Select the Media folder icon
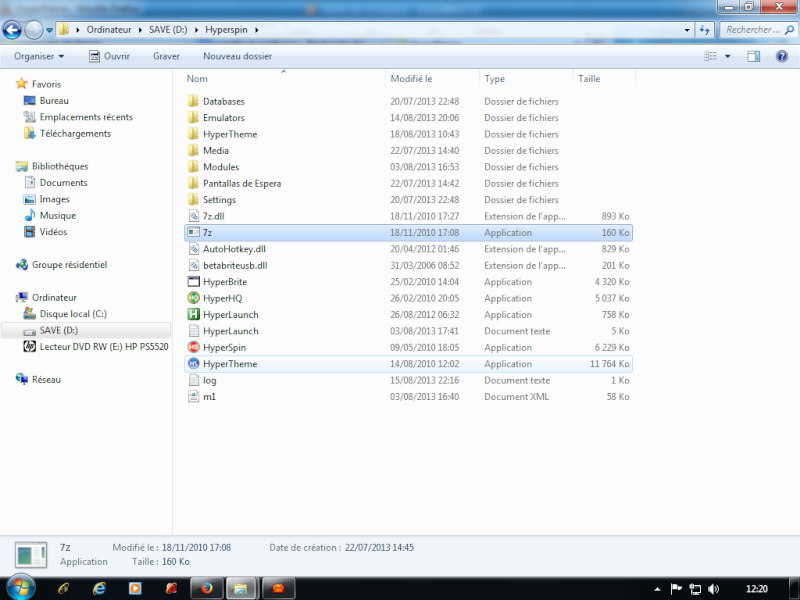 pos(193,151)
